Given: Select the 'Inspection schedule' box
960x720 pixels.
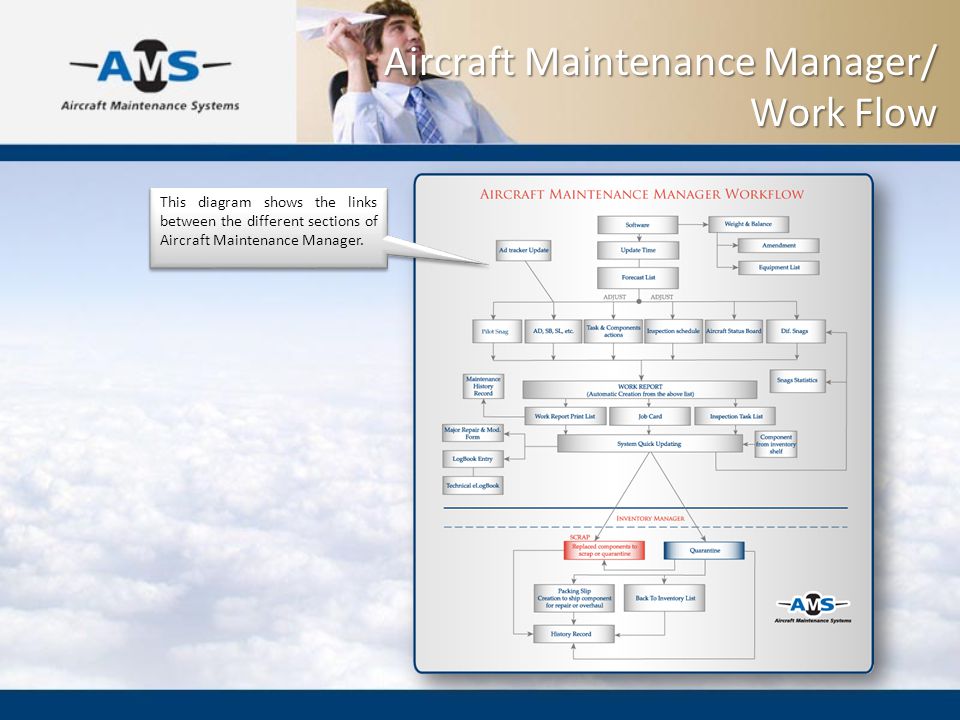Looking at the screenshot, I should click(673, 331).
